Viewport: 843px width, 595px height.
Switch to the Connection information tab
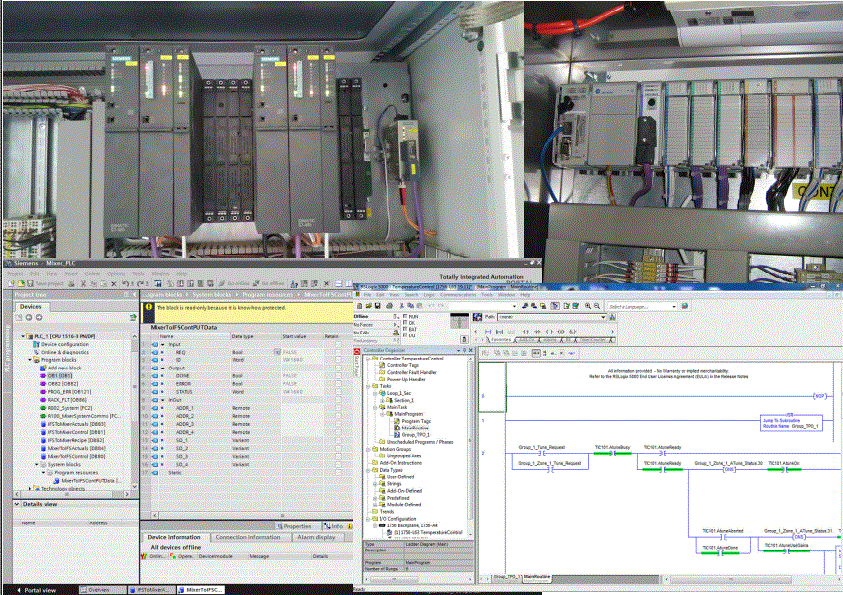247,537
